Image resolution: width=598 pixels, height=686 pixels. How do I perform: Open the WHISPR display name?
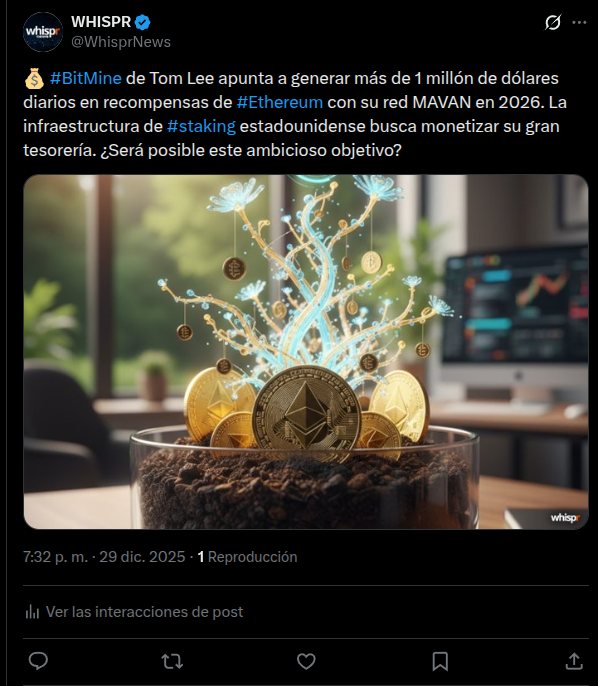tap(101, 22)
